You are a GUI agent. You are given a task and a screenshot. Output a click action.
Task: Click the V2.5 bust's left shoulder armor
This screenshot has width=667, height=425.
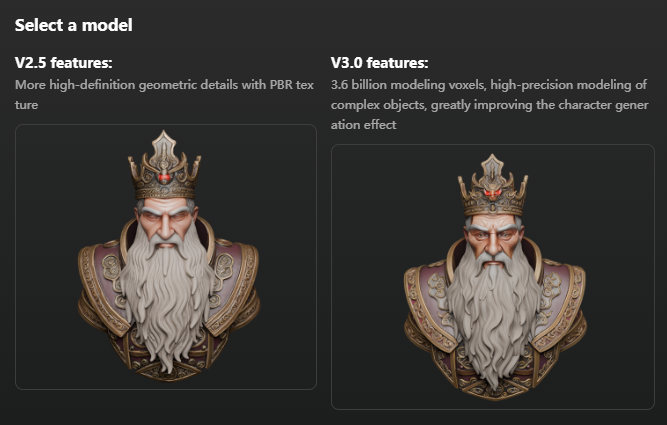(102, 285)
